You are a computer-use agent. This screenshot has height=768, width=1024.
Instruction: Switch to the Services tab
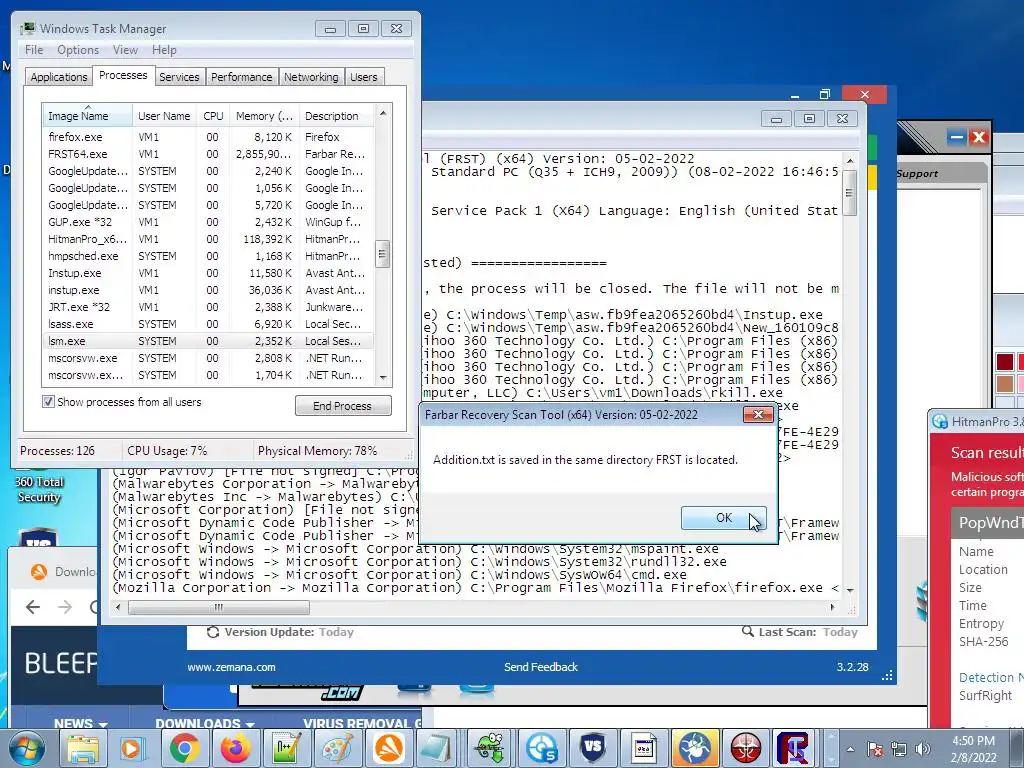pyautogui.click(x=179, y=77)
